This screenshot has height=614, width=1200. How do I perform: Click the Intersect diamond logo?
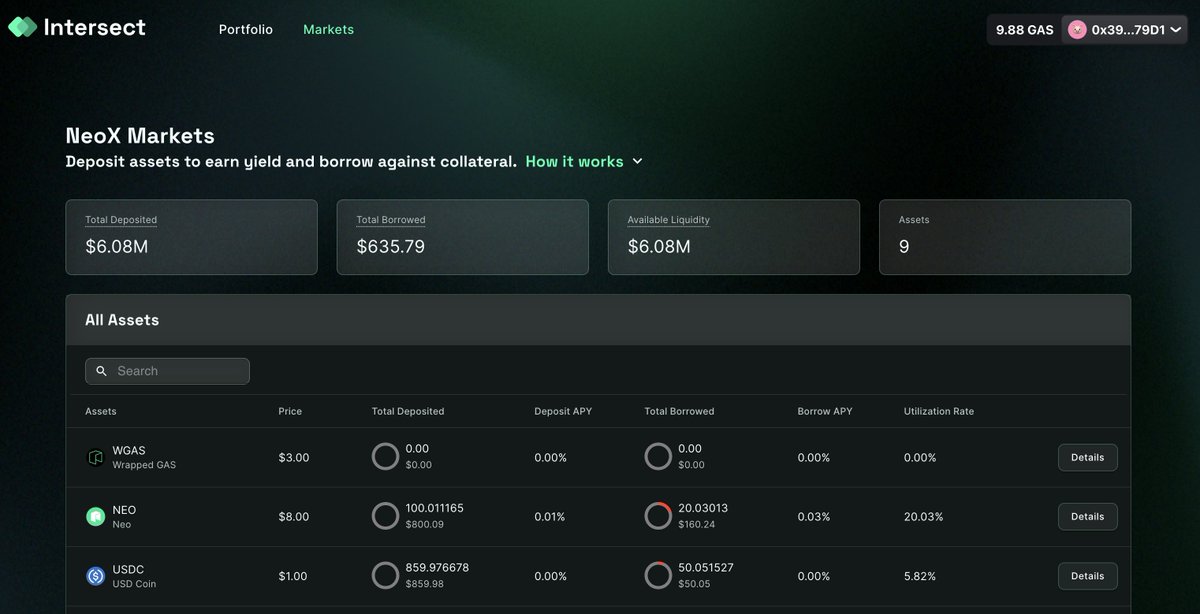(21, 27)
